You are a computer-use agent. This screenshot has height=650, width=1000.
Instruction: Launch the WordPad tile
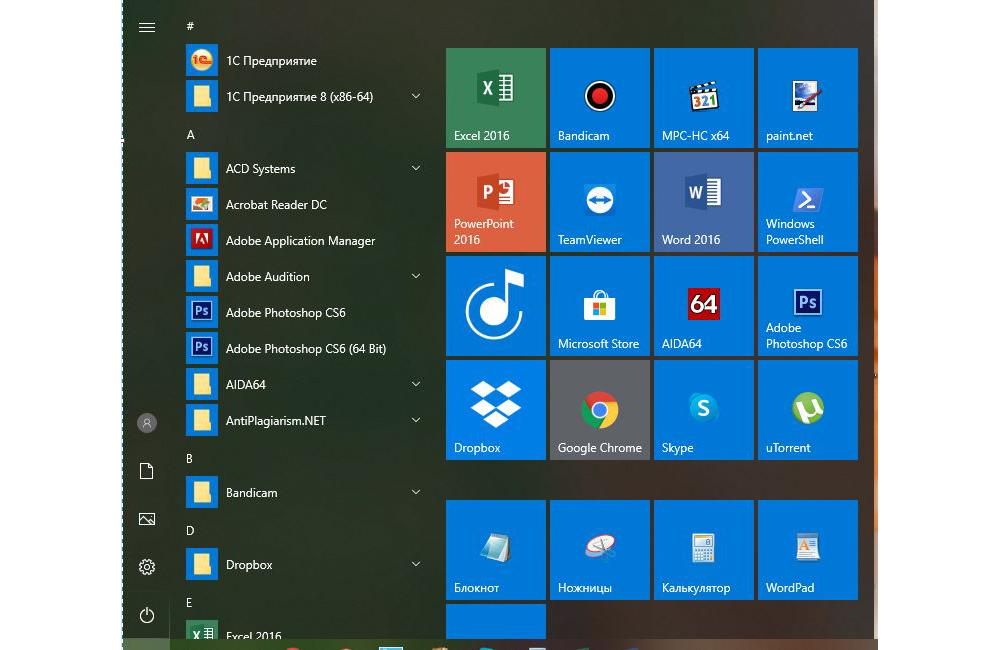[807, 550]
